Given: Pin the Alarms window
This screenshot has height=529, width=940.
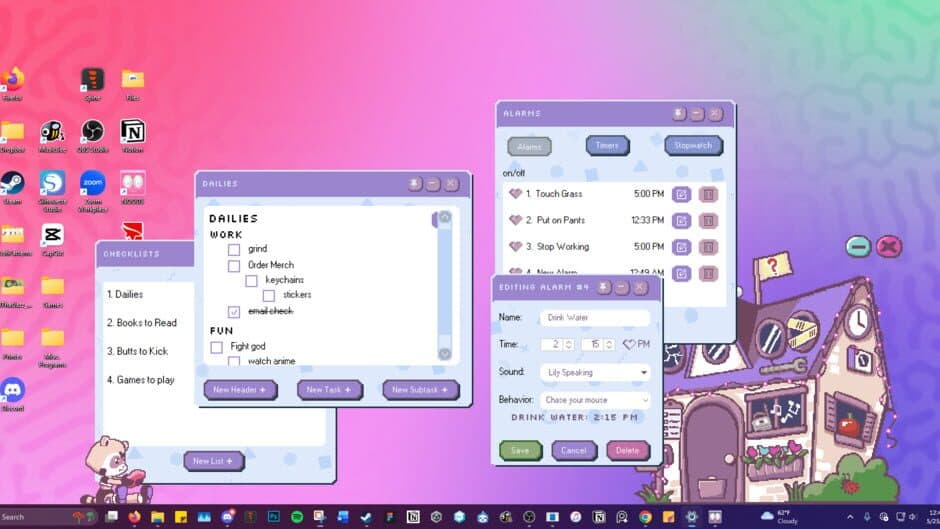Looking at the screenshot, I should (679, 113).
